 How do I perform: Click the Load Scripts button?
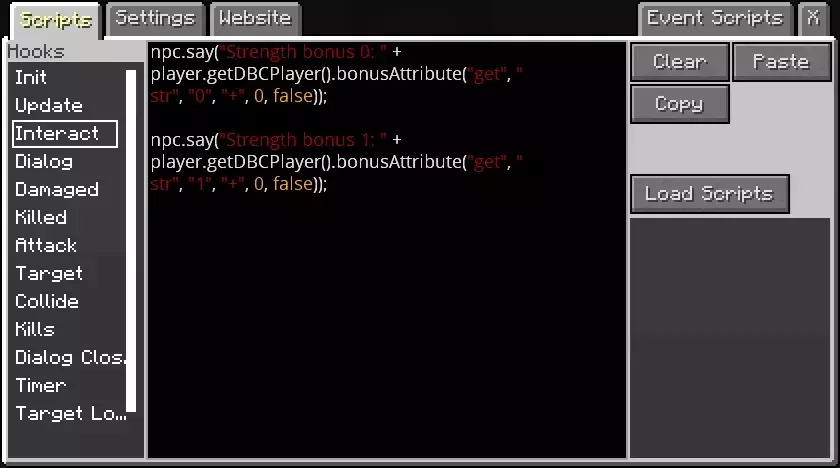[x=709, y=194]
